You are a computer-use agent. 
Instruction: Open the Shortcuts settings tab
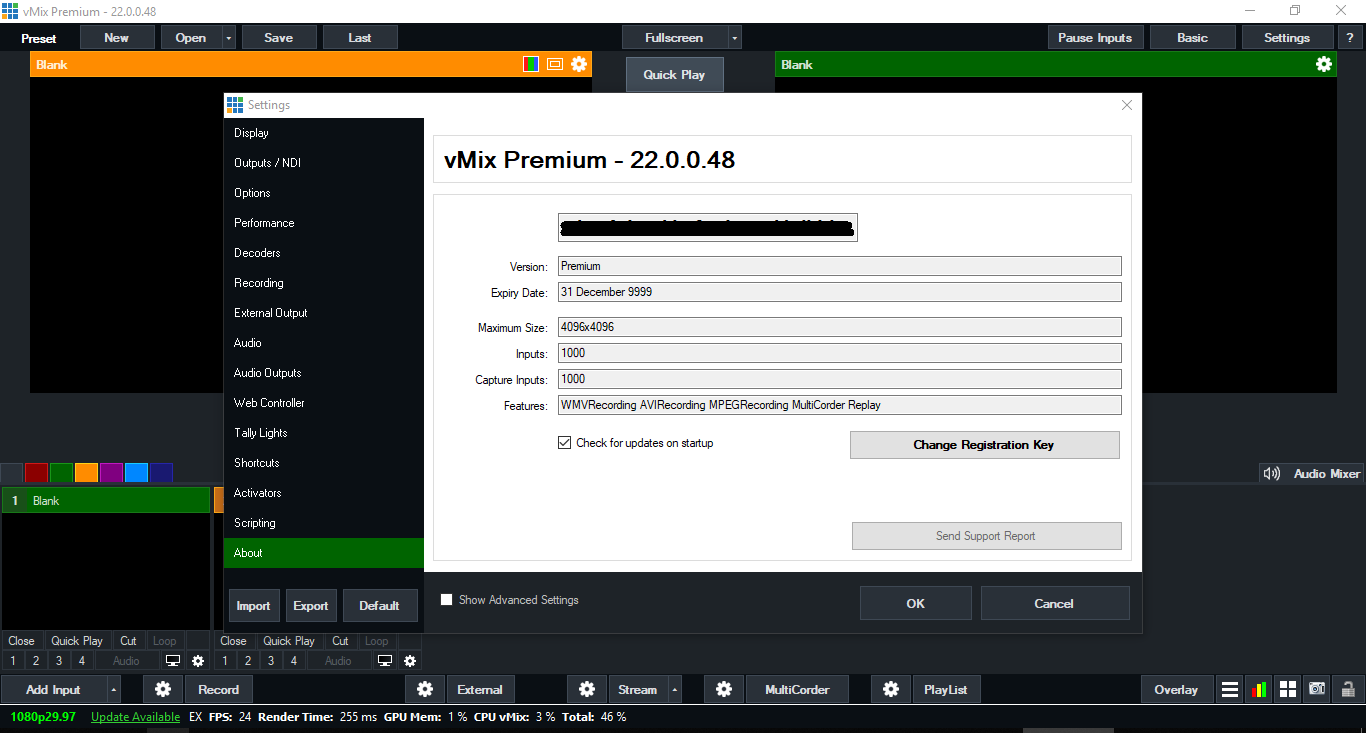[x=324, y=463]
